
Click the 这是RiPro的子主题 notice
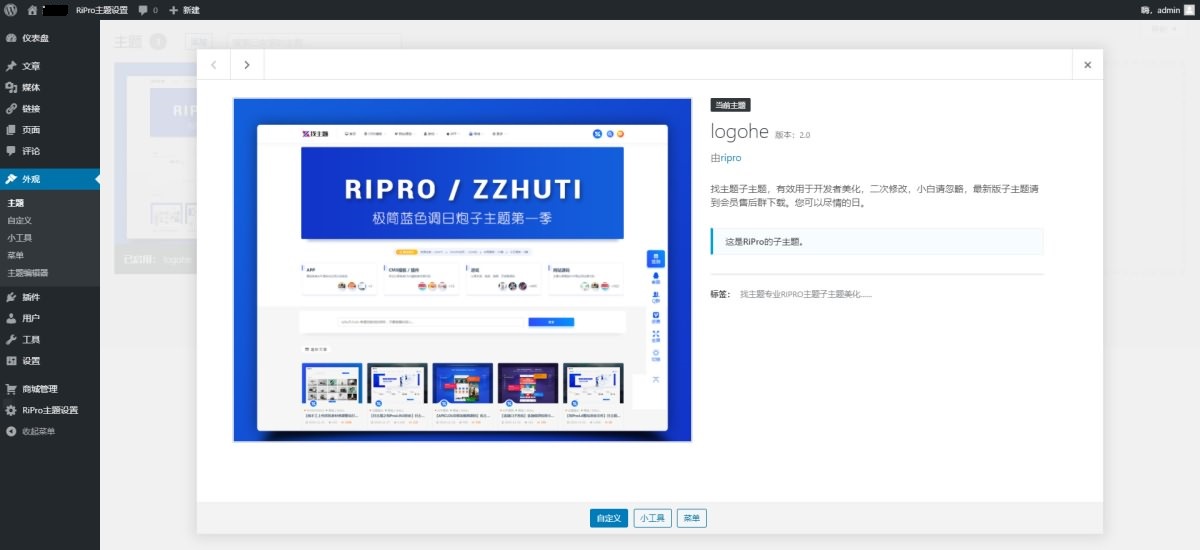(x=877, y=241)
